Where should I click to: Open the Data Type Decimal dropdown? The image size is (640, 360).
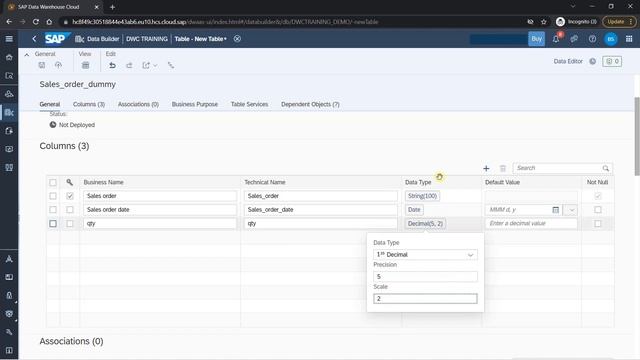[x=425, y=255]
